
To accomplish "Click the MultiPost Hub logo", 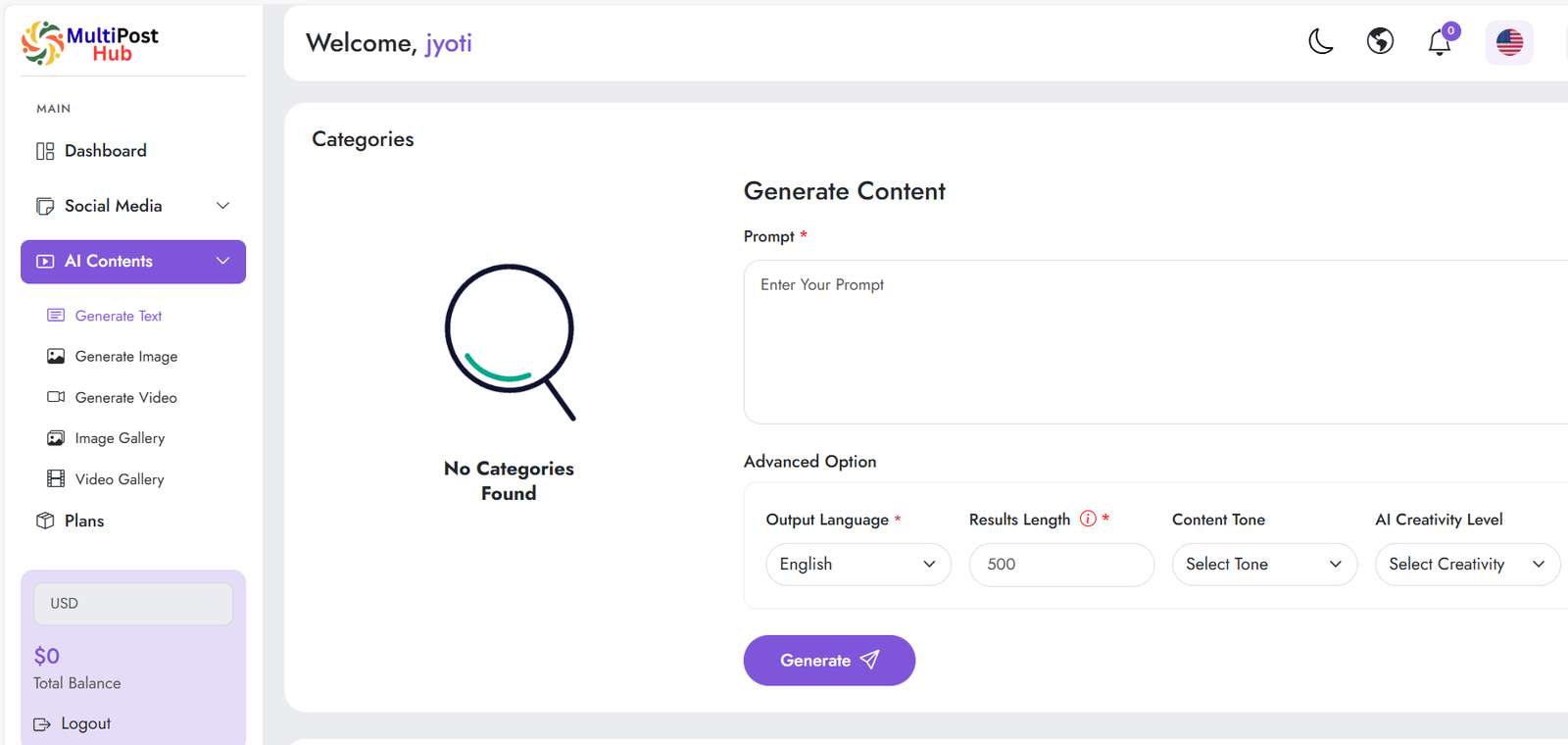I will (90, 43).
